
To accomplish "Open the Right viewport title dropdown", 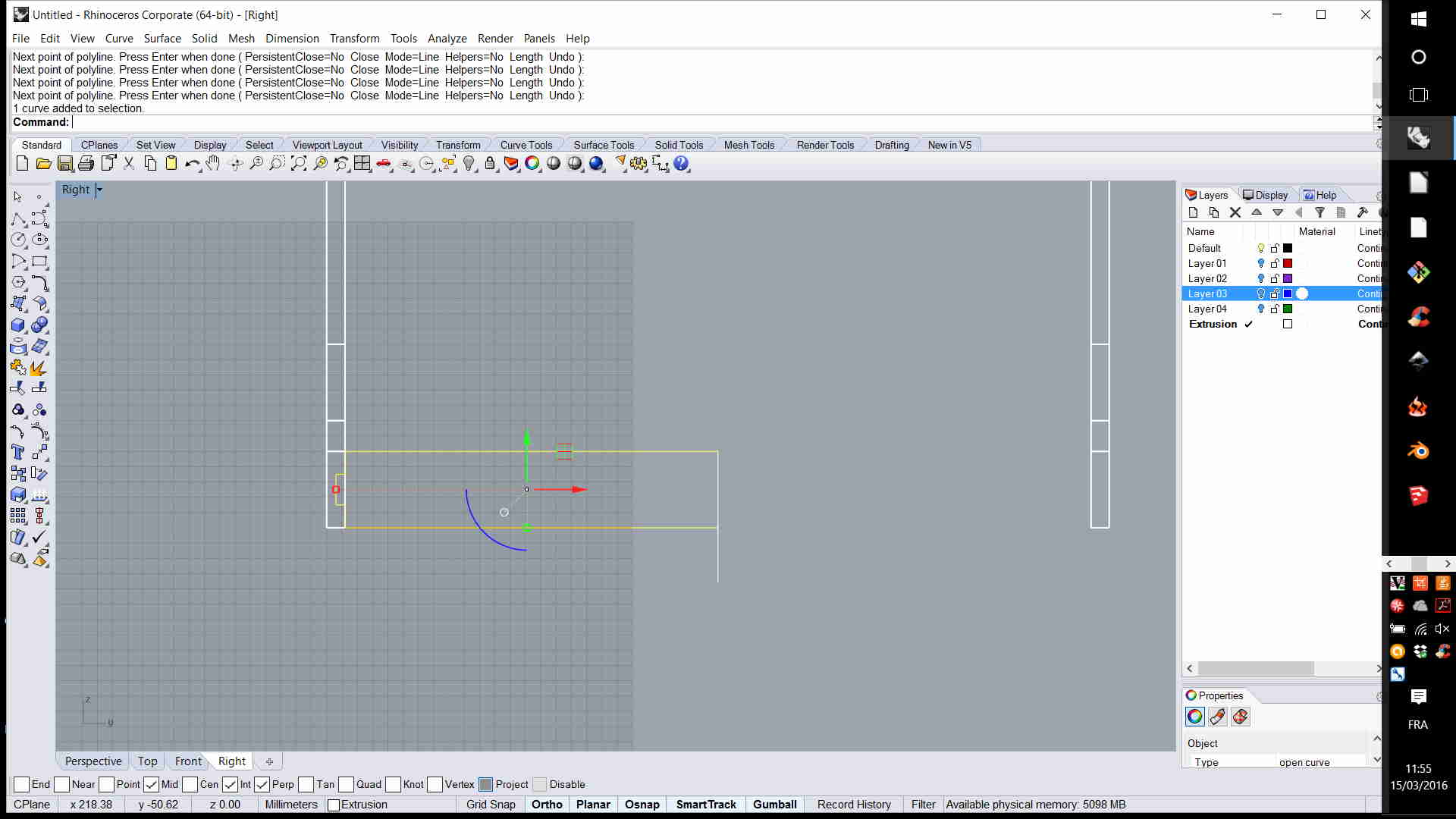I will click(x=99, y=190).
